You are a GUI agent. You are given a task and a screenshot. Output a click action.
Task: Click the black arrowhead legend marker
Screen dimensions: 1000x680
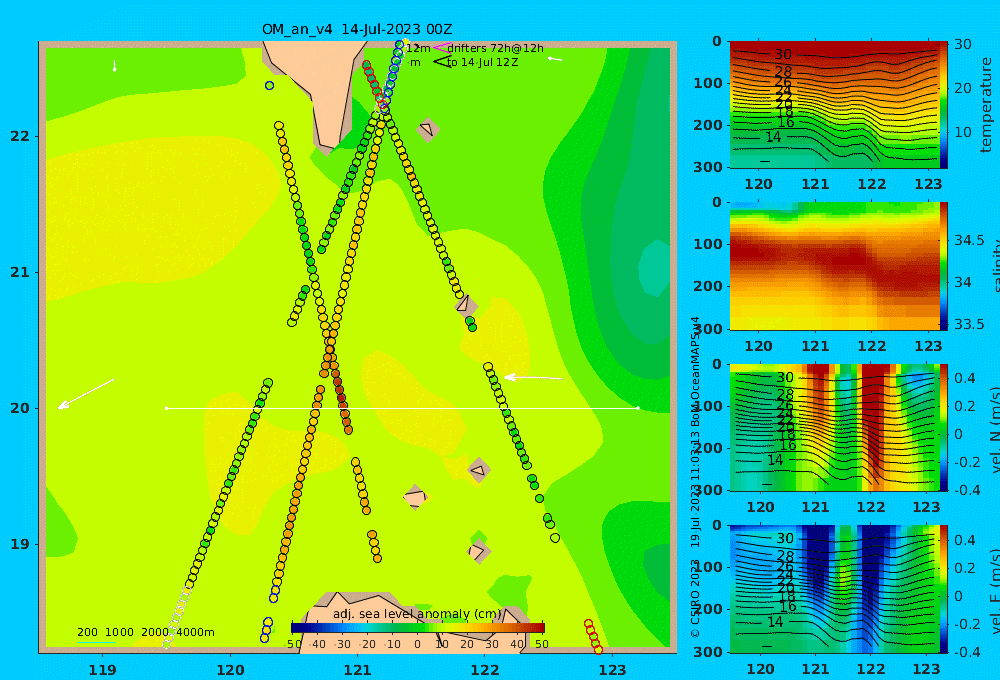tap(442, 62)
